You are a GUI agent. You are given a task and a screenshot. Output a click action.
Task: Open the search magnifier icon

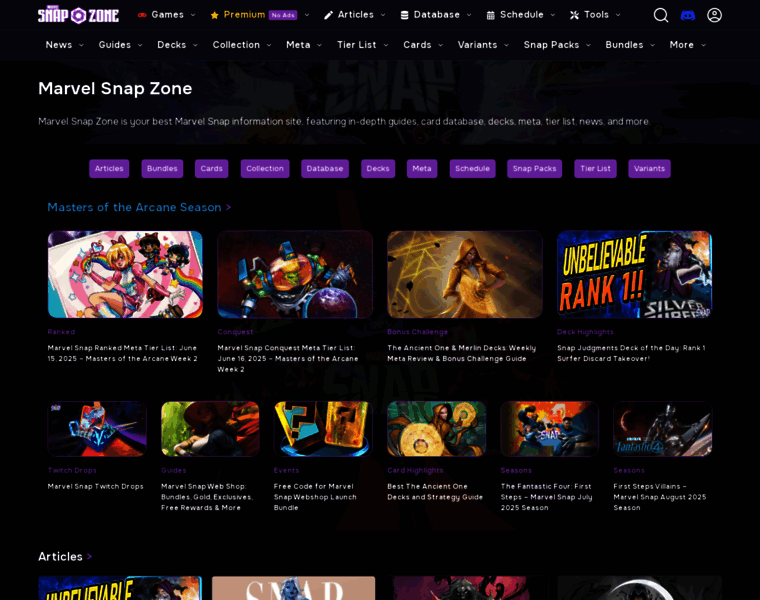(661, 15)
